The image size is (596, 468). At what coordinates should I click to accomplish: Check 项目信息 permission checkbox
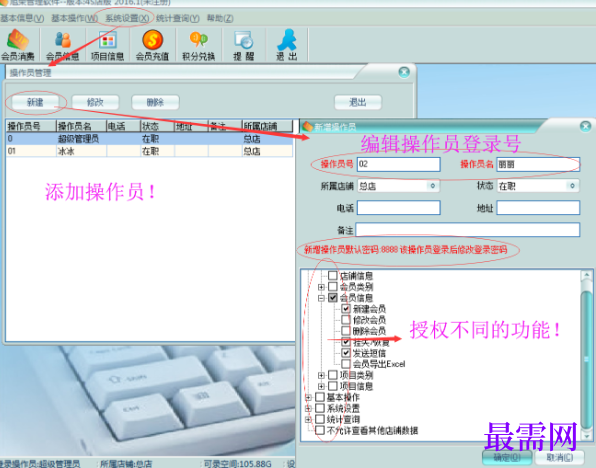point(333,386)
